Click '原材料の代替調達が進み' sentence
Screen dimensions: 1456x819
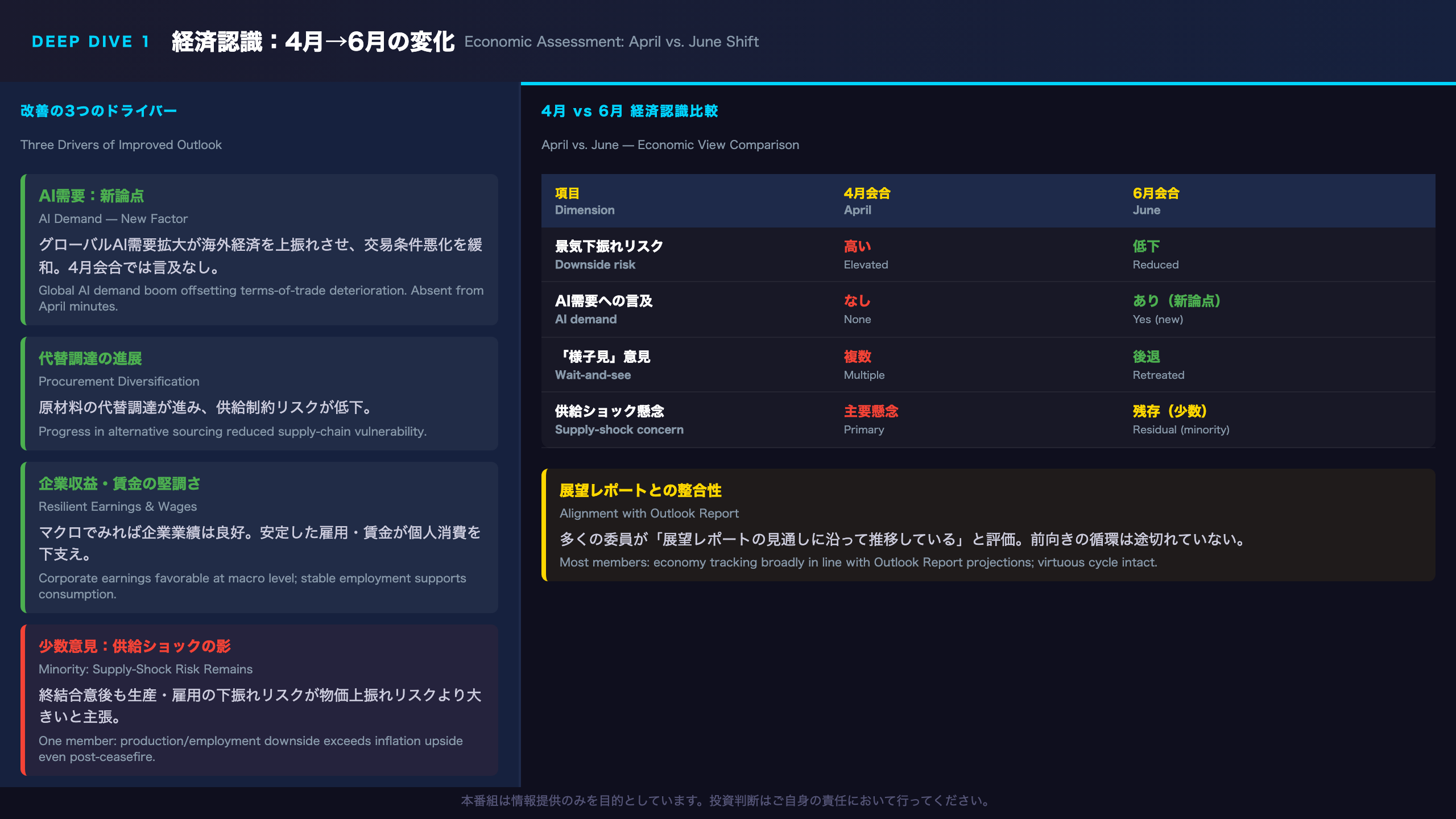(207, 407)
